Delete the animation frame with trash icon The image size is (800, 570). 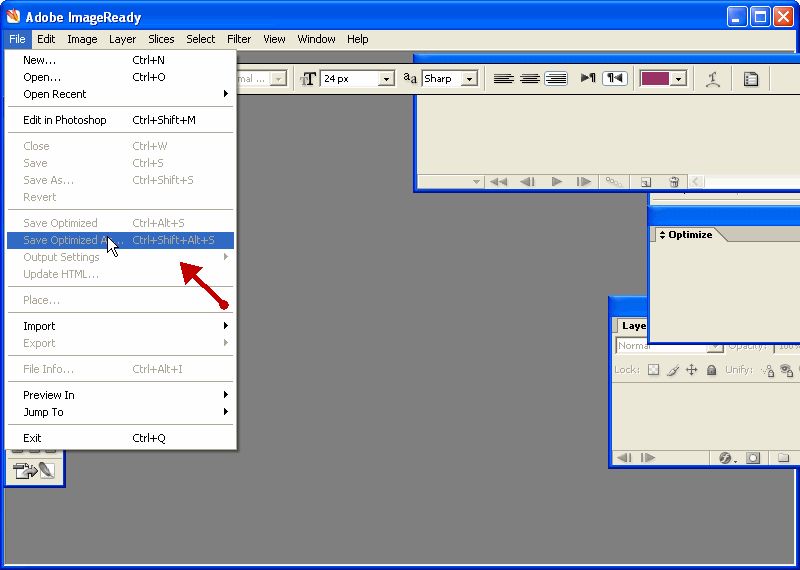(x=674, y=182)
